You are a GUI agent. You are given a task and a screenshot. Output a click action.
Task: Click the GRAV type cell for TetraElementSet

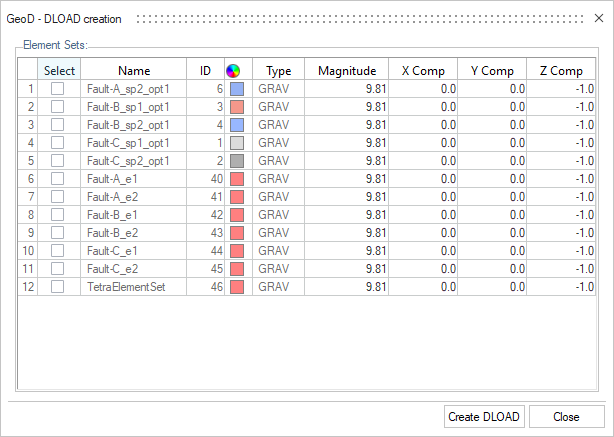coord(278,287)
